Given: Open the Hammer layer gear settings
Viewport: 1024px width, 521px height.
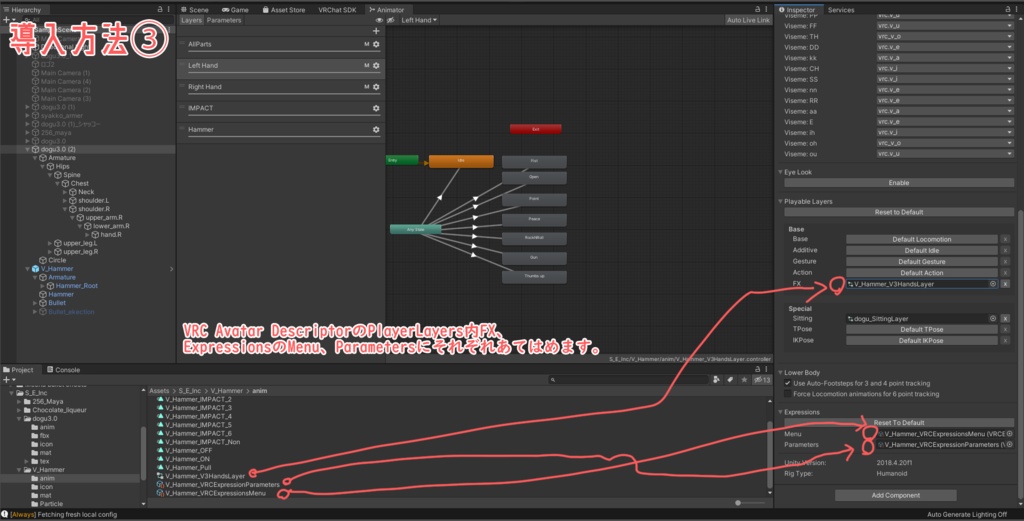Looking at the screenshot, I should click(376, 130).
